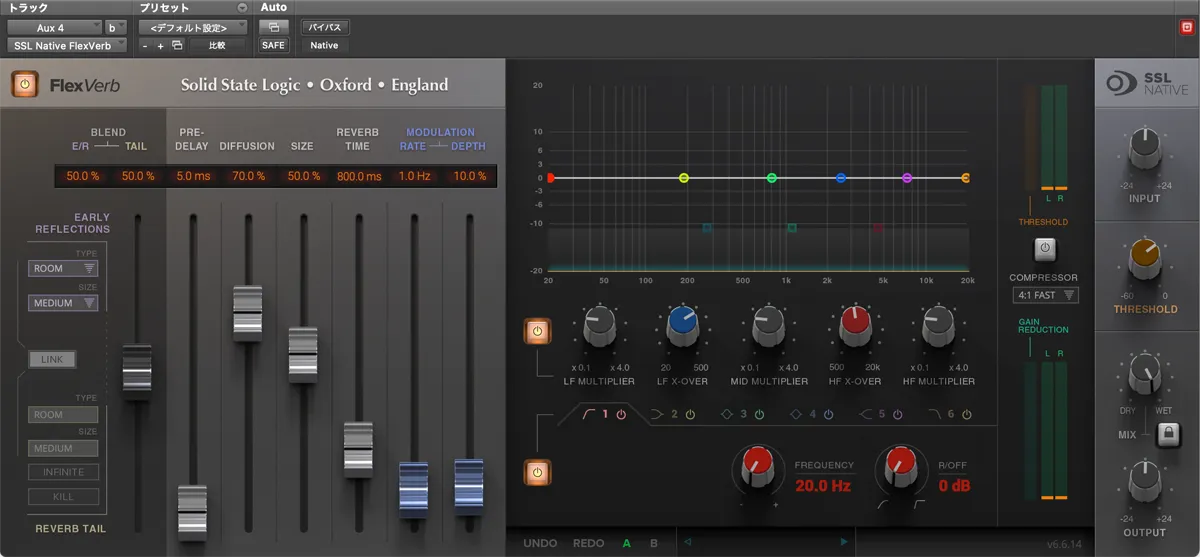
Task: Click the red target button top right
Action: tap(1185, 28)
